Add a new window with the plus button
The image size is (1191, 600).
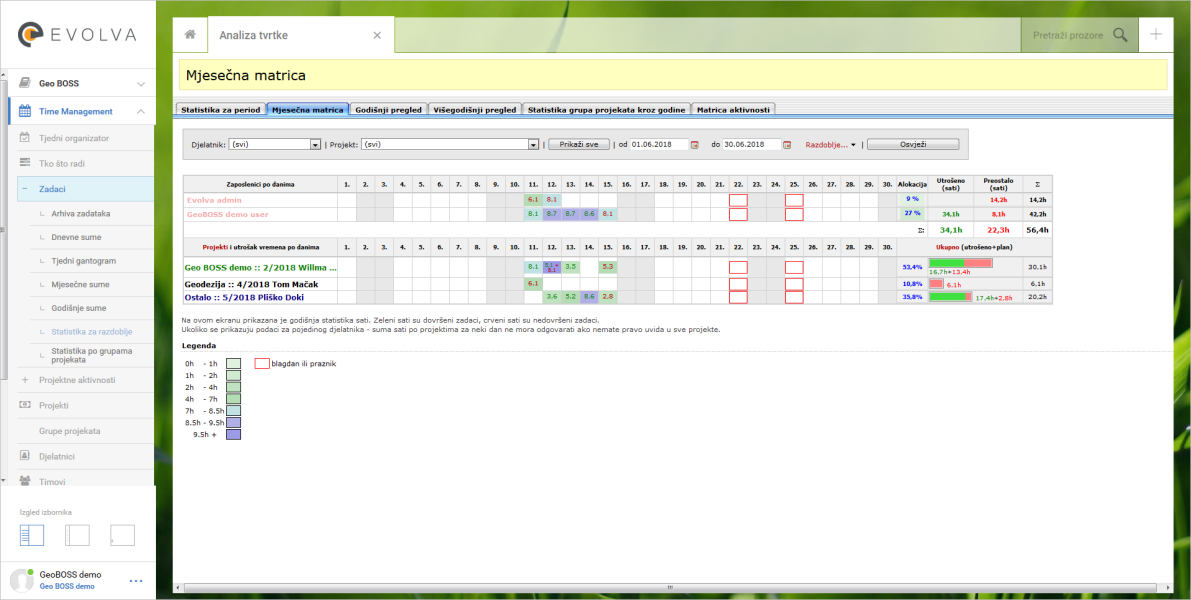[1156, 34]
